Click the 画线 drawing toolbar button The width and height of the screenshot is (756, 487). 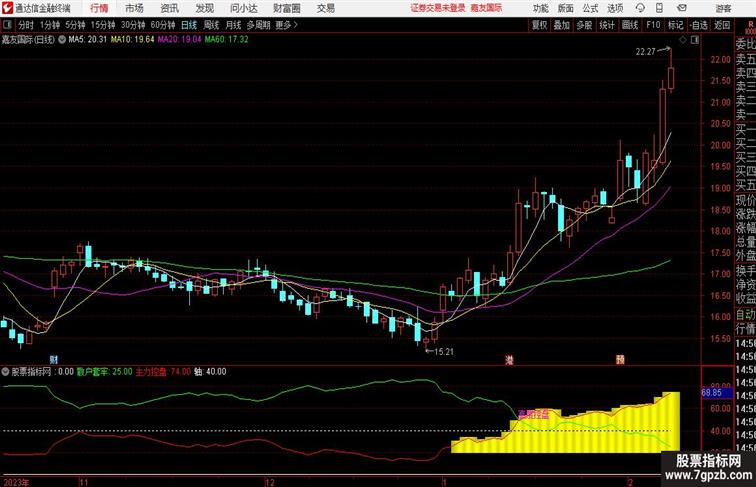pos(630,25)
